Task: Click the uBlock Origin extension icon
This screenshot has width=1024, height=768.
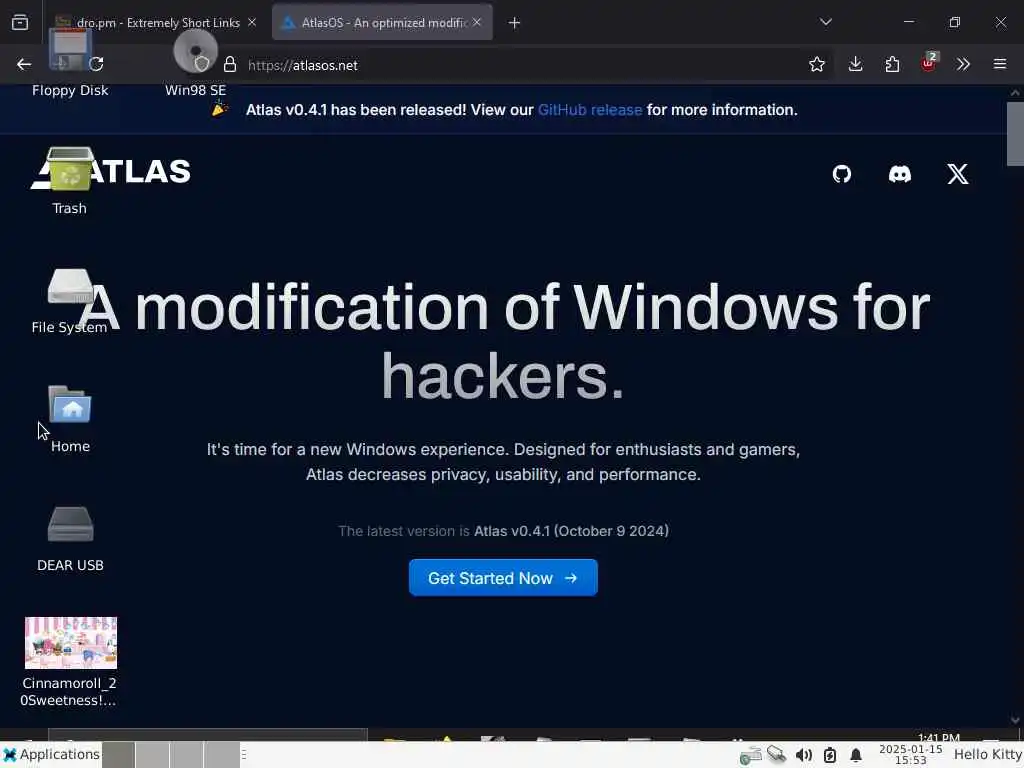Action: (x=929, y=63)
